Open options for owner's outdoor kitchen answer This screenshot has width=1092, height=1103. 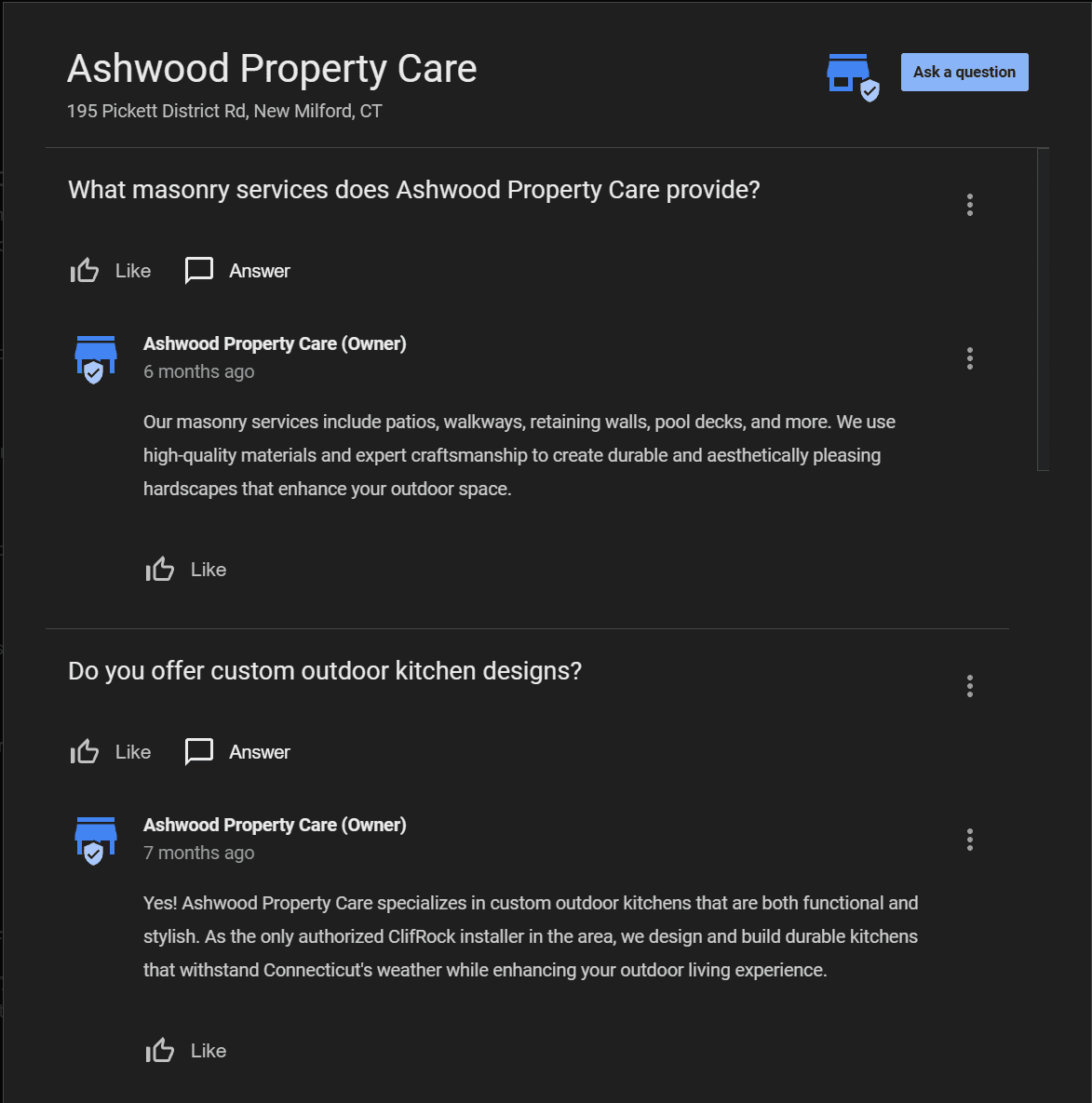tap(970, 840)
